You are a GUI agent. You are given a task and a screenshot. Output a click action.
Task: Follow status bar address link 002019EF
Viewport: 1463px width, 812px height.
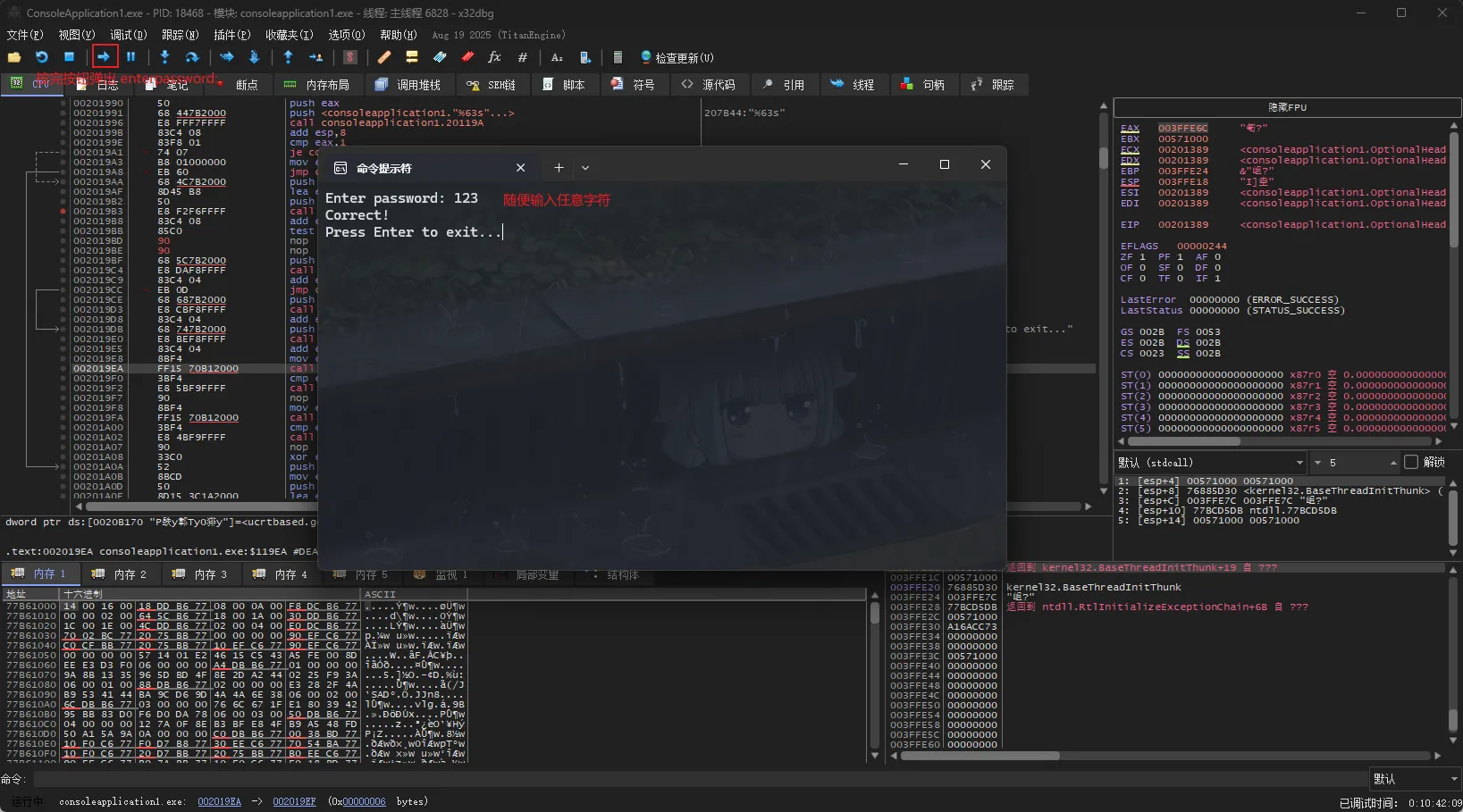pos(295,801)
